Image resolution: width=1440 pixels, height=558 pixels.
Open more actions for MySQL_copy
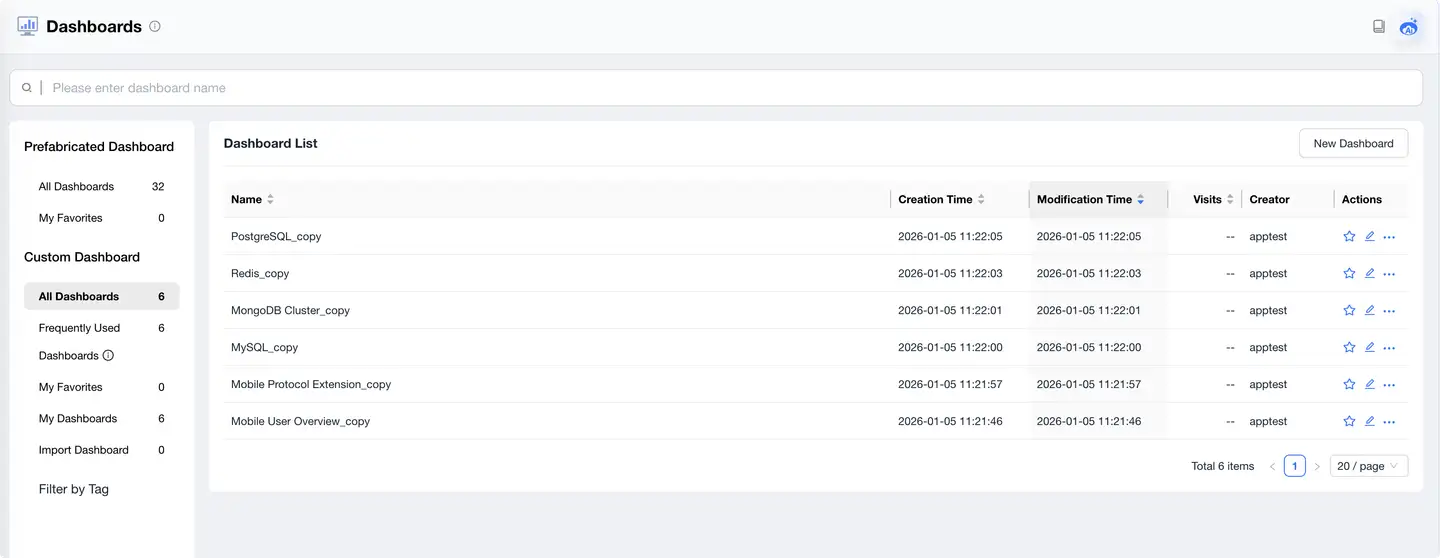coord(1389,348)
